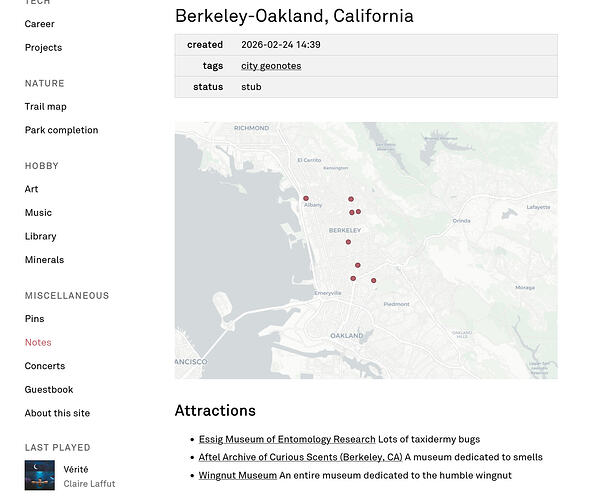Click the Orinda label on the map

461,221
